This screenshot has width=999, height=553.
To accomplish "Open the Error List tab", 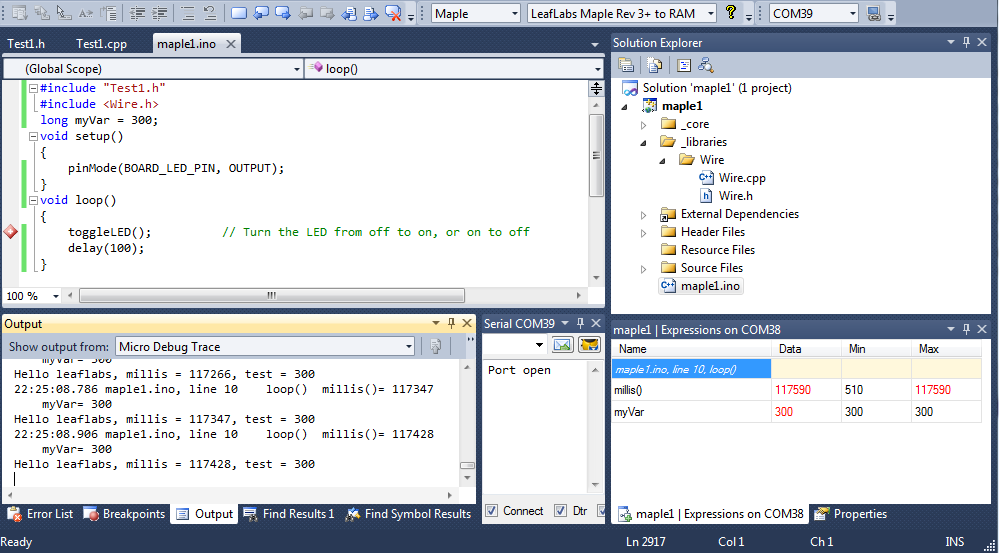I will point(41,514).
